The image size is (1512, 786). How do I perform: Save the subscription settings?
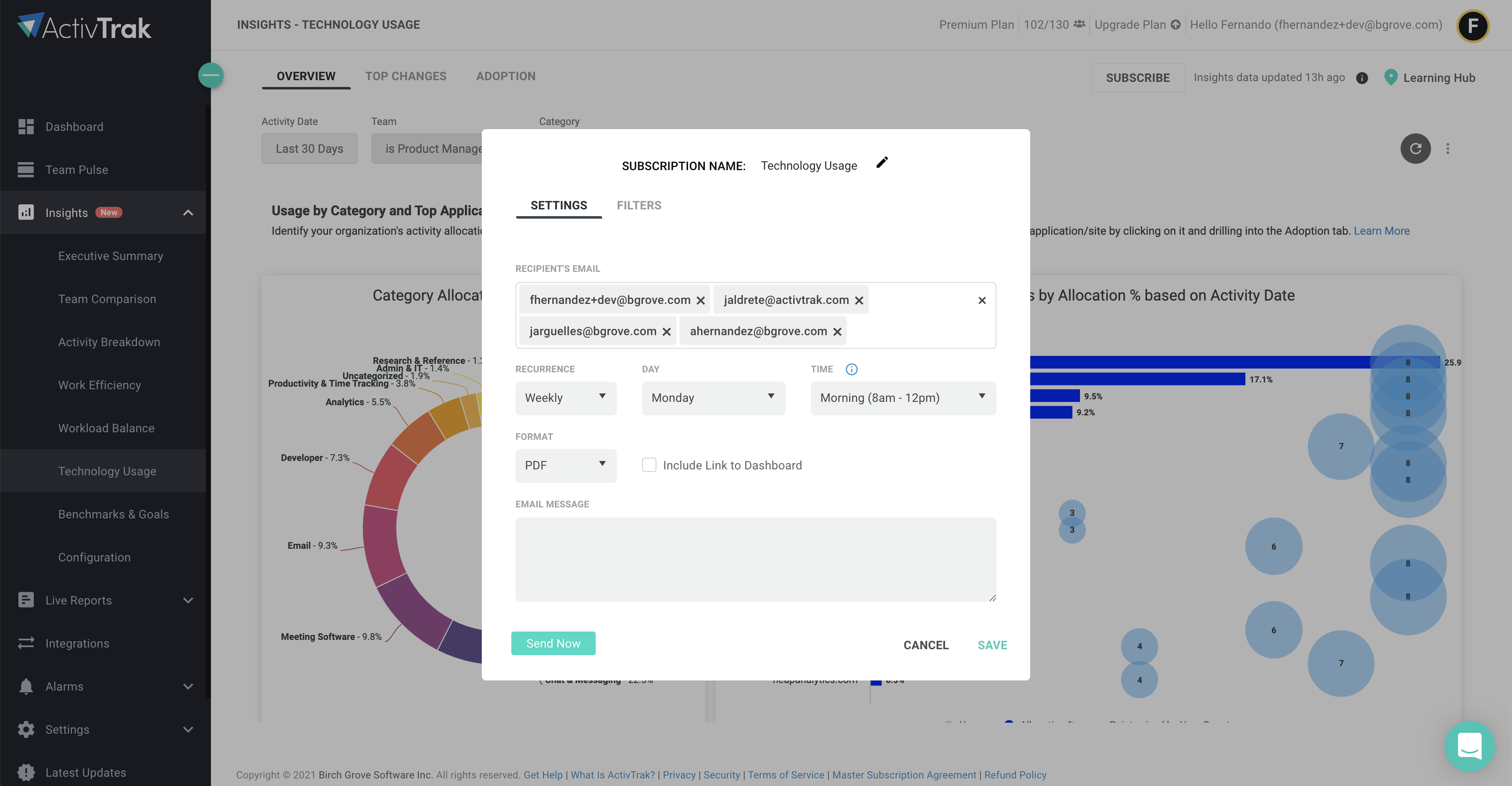tap(992, 645)
